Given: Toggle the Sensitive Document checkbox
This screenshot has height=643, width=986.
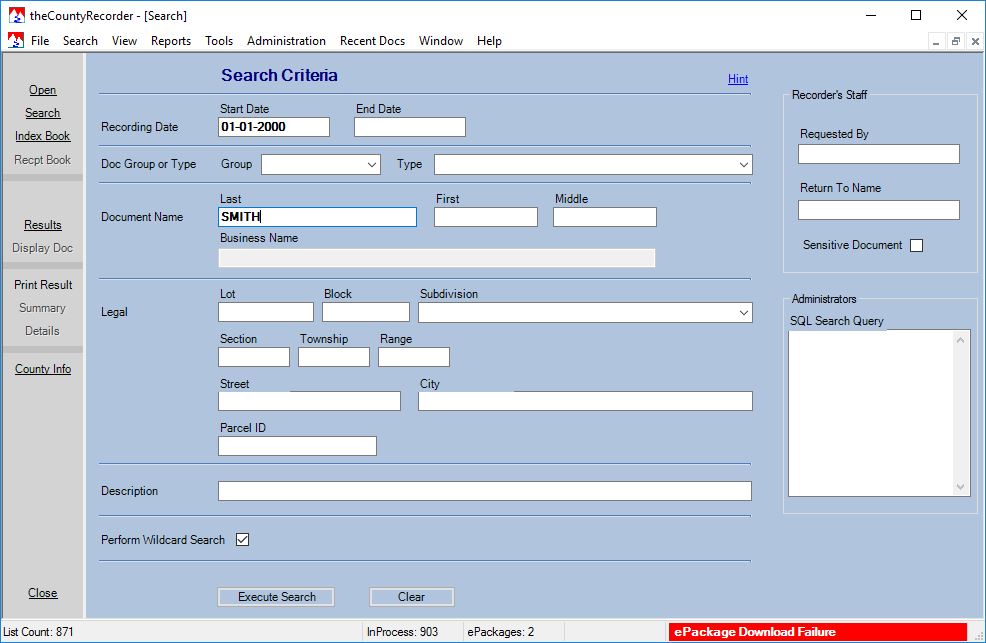Looking at the screenshot, I should coord(916,246).
